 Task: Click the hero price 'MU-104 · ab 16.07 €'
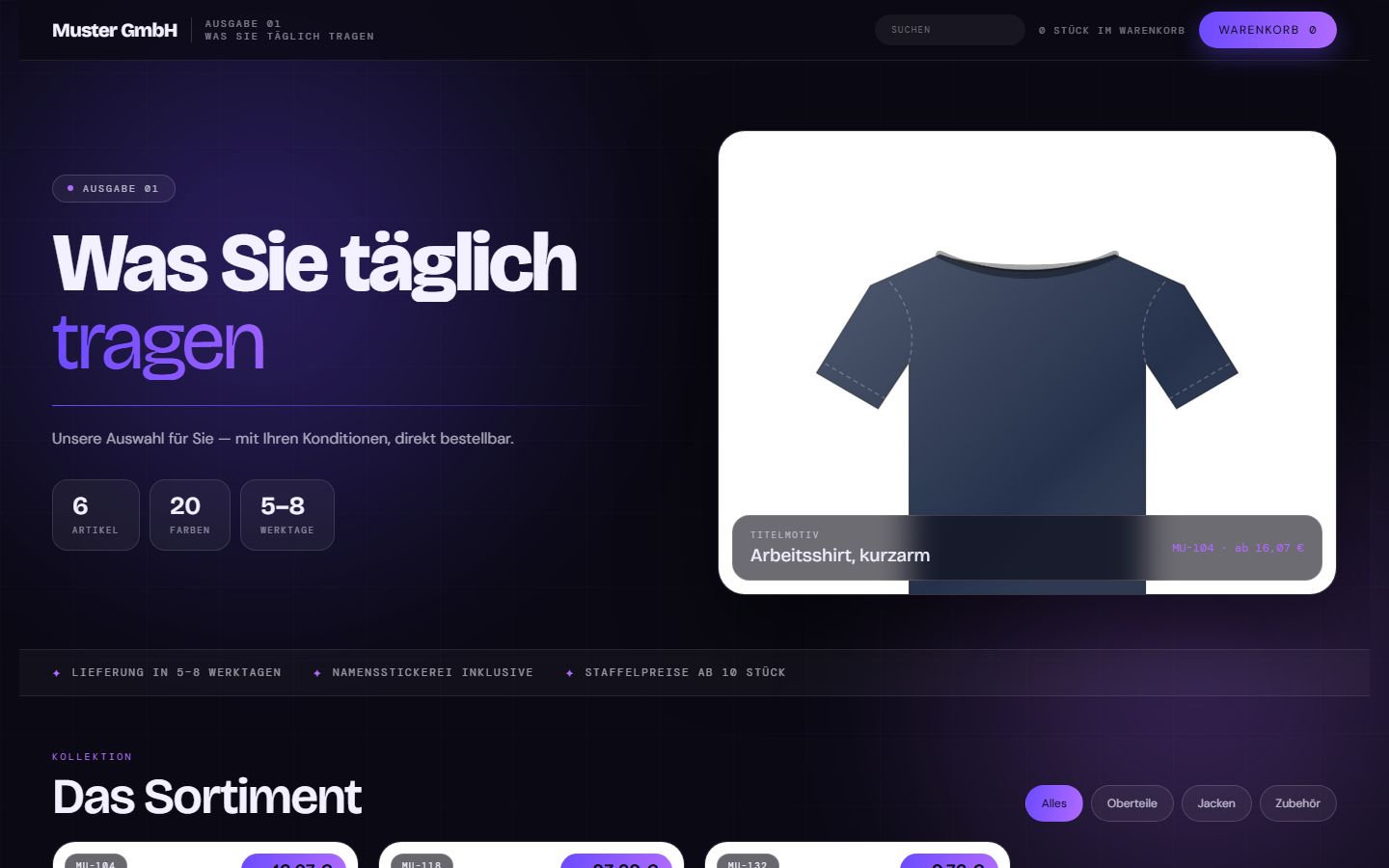point(1238,548)
